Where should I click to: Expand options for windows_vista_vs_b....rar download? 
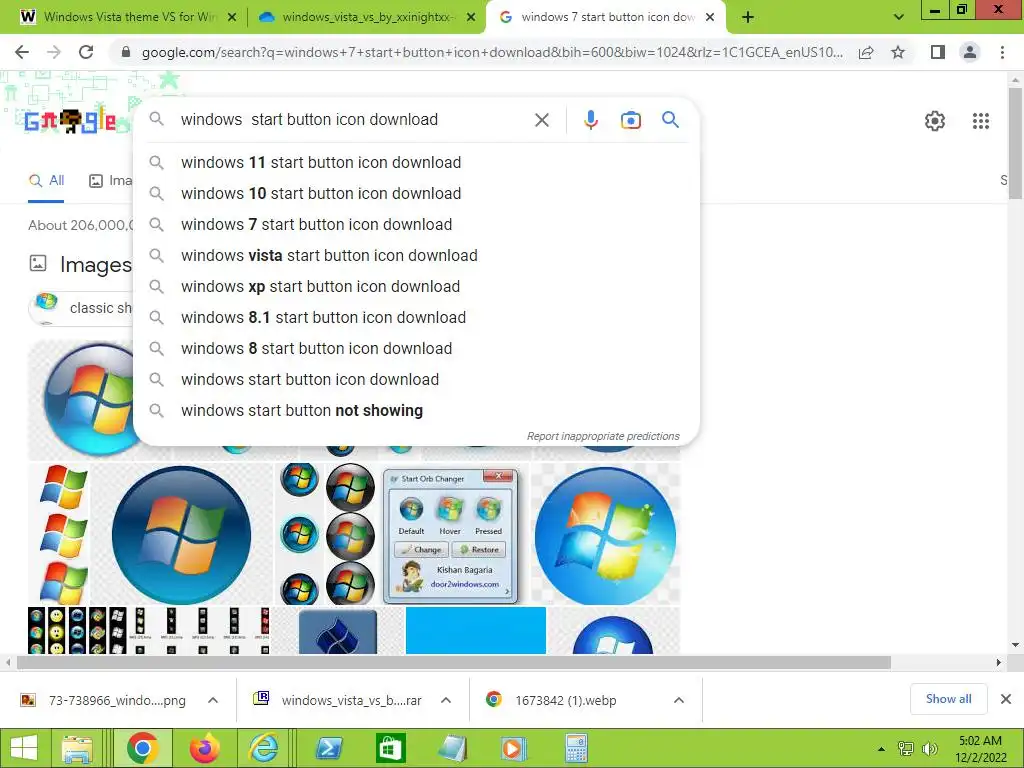tap(446, 700)
